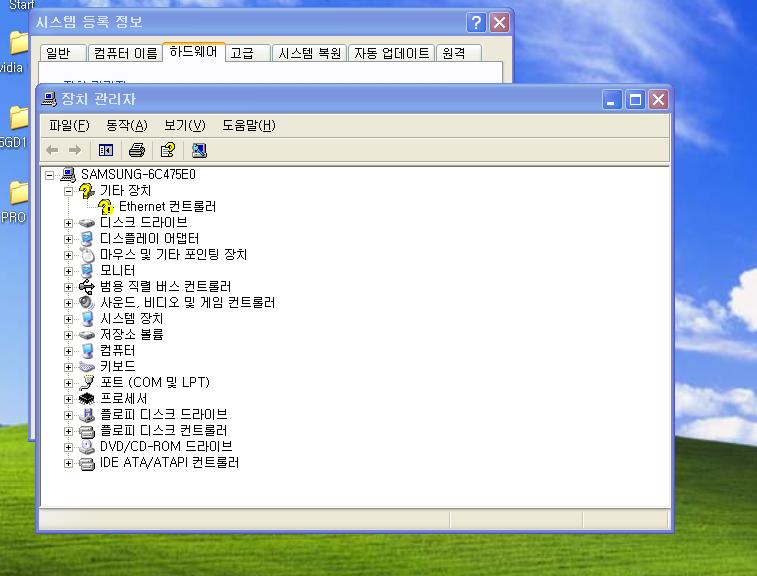Click the USB icon for 범용 직렬 버스 컨트롤러
This screenshot has width=757, height=576.
click(x=87, y=286)
